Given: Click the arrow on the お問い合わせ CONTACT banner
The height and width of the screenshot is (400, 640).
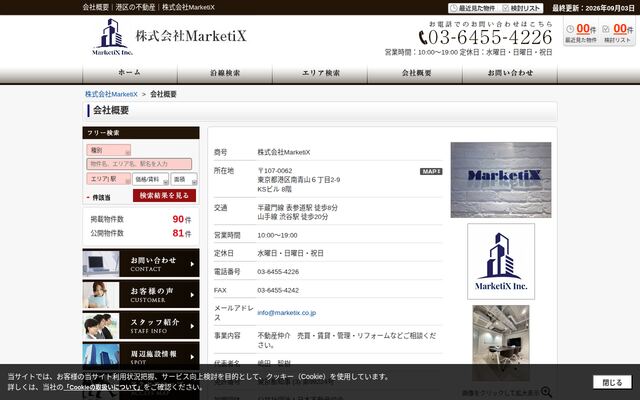Looking at the screenshot, I should (192, 264).
